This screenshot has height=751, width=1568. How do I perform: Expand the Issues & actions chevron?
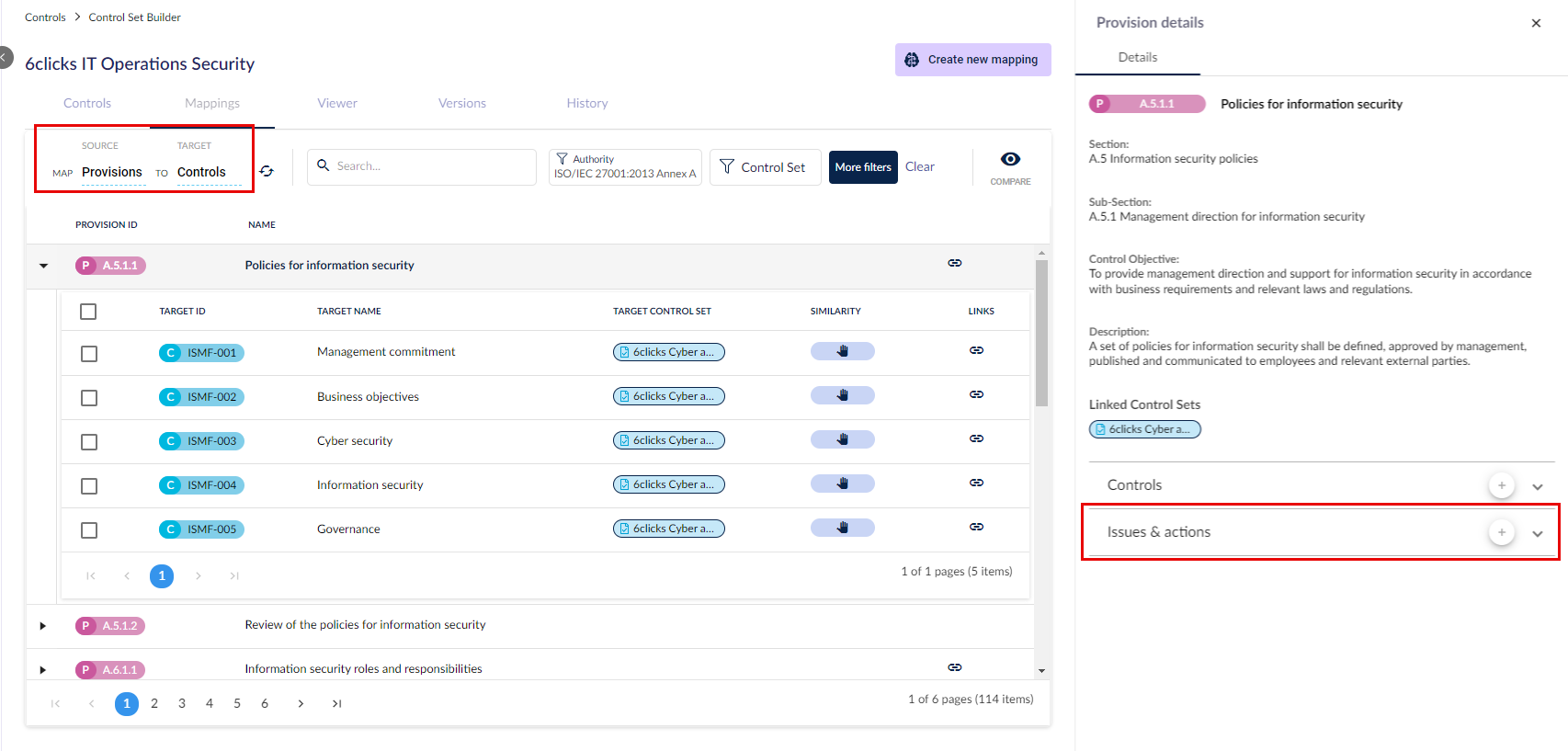[1538, 533]
